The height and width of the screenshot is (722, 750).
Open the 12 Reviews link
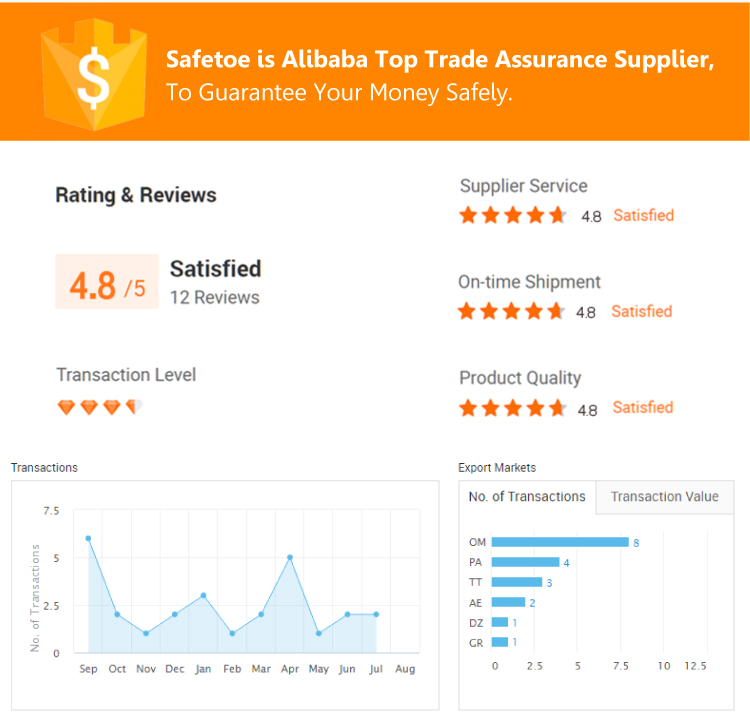click(214, 297)
